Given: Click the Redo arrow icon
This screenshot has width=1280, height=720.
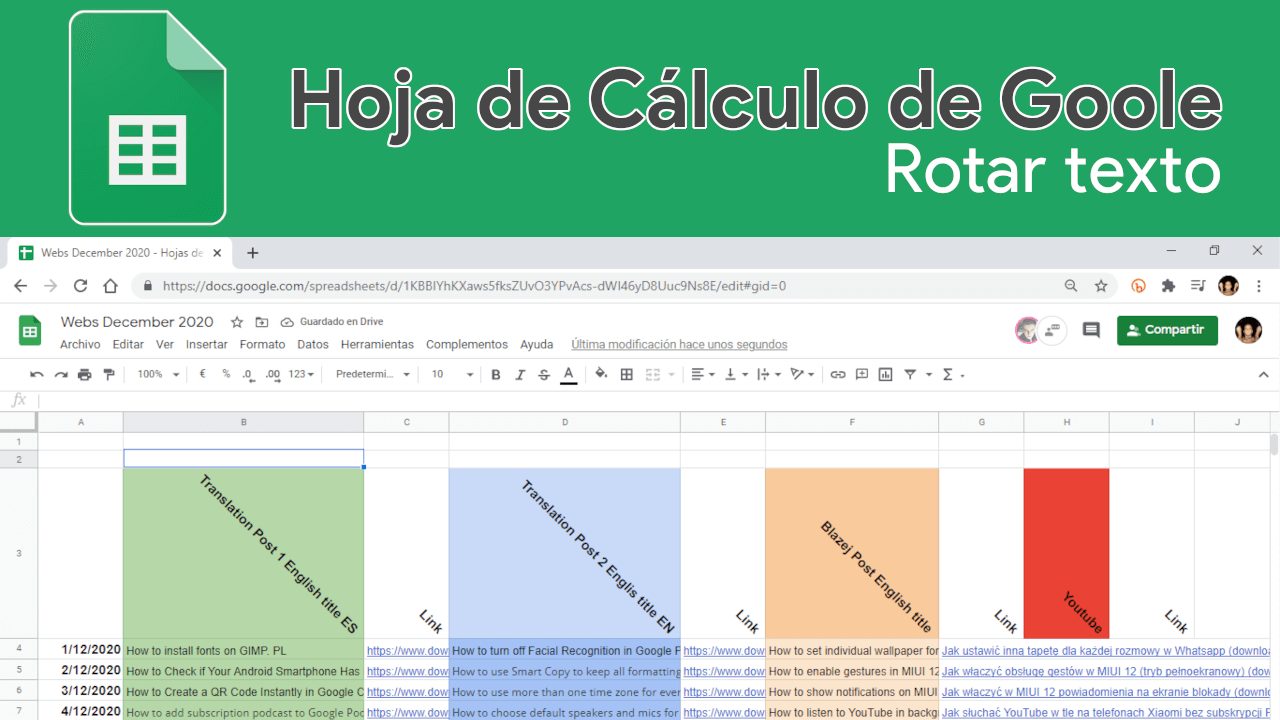Looking at the screenshot, I should (x=60, y=374).
